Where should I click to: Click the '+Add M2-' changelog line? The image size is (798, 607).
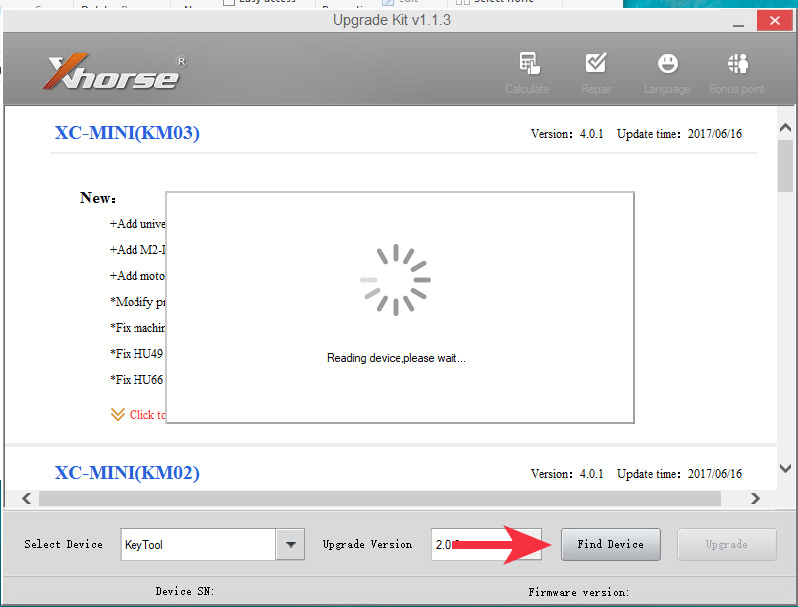click(x=137, y=250)
